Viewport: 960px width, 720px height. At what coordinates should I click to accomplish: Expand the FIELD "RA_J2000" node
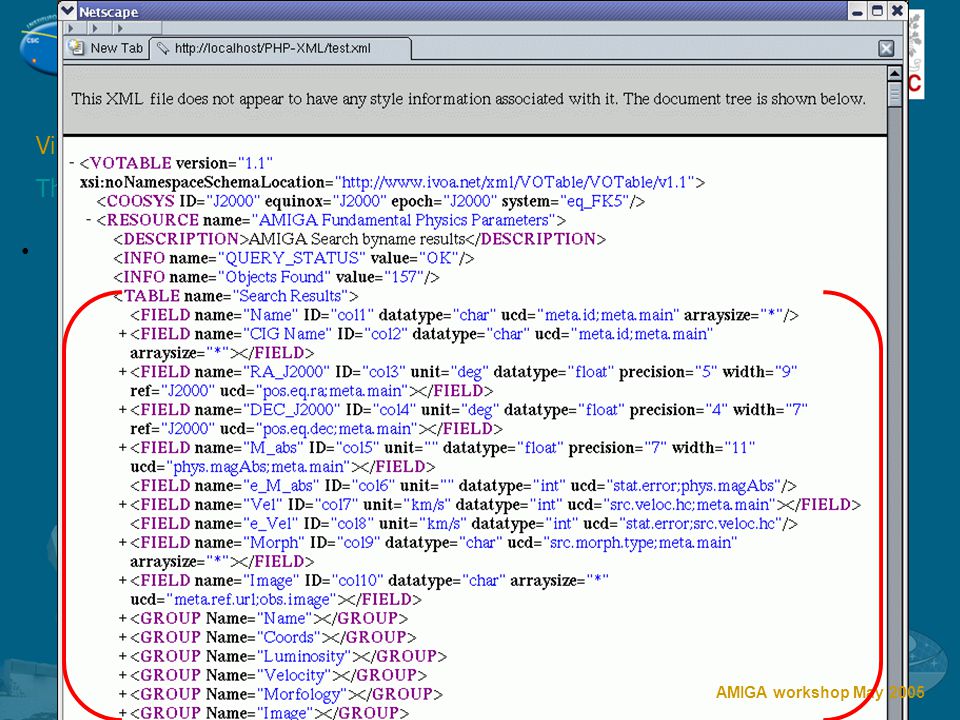(x=122, y=372)
